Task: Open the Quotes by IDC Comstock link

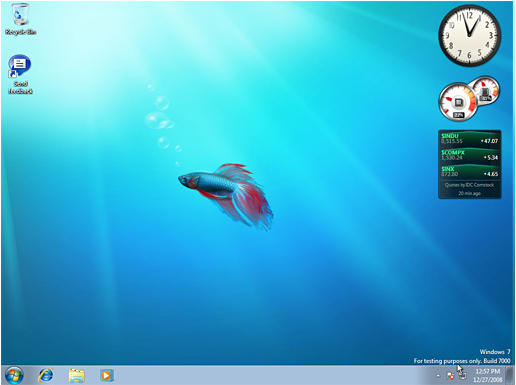Action: coord(469,185)
